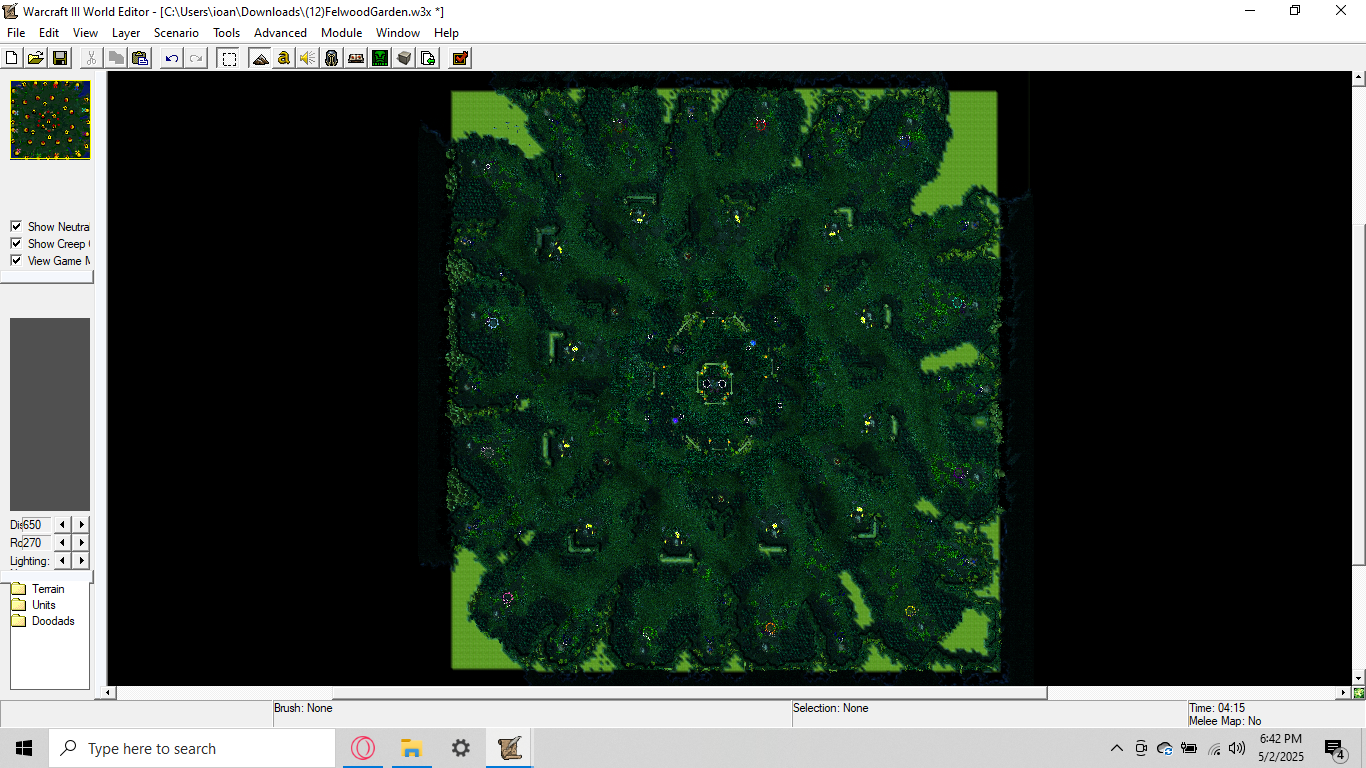Increase camera rotation with right arrow

(x=82, y=543)
